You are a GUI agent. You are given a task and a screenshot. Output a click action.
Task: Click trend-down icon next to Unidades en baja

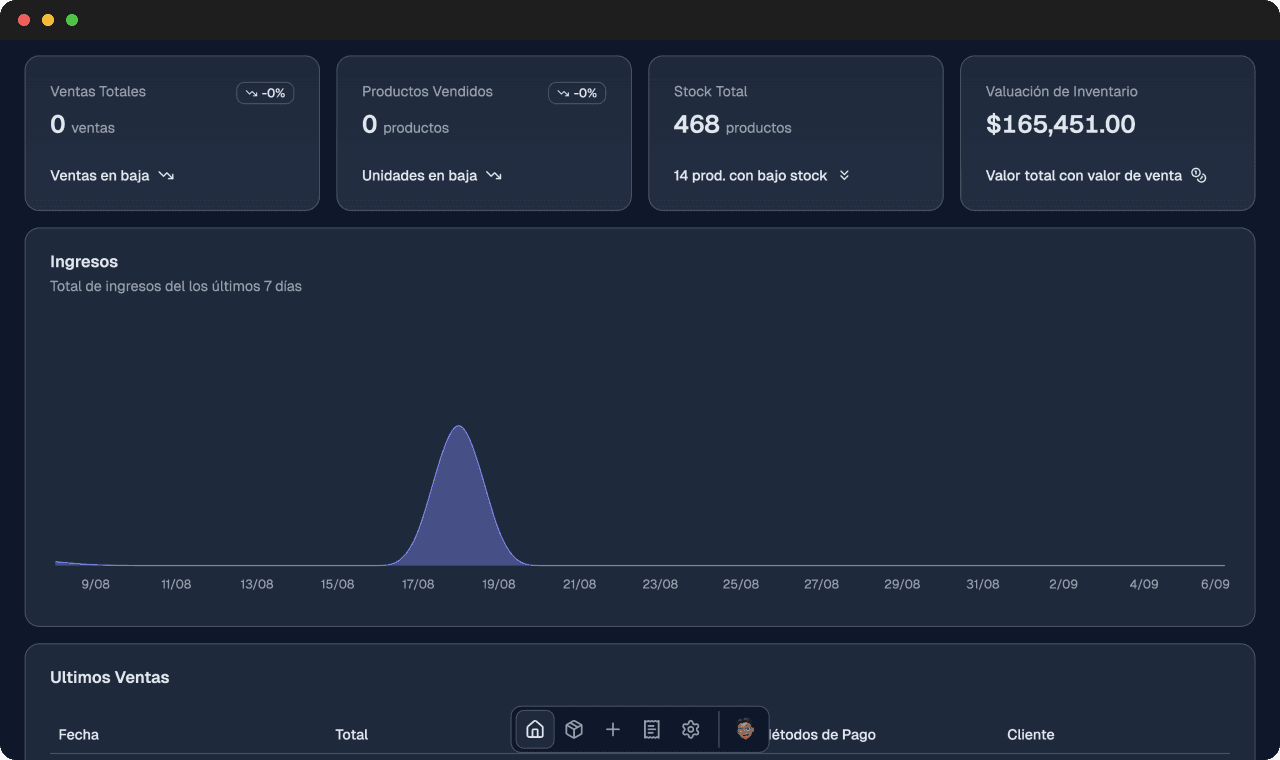494,176
